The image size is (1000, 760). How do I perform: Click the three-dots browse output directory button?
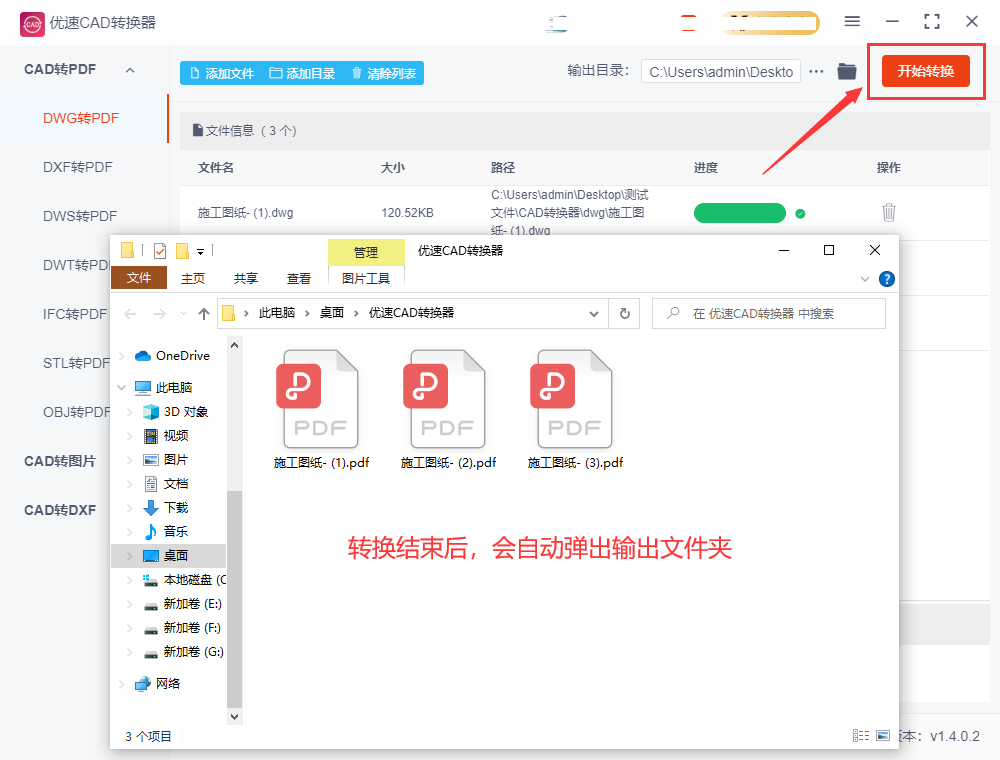pyautogui.click(x=816, y=71)
